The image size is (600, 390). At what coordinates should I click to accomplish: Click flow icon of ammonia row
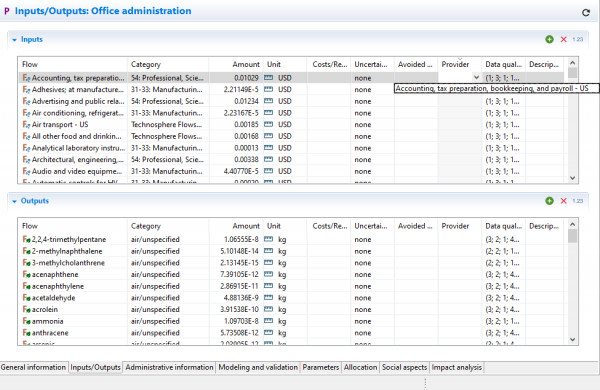click(26, 321)
